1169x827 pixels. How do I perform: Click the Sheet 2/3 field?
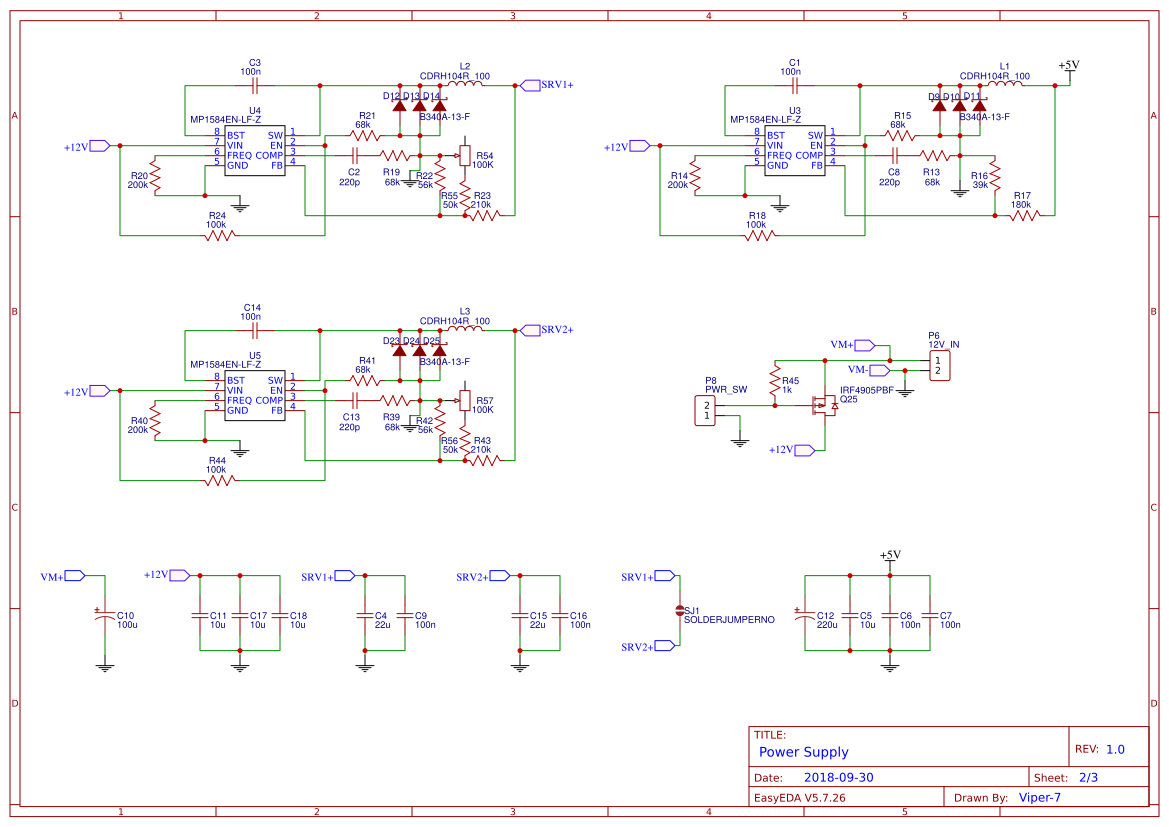coord(1089,776)
